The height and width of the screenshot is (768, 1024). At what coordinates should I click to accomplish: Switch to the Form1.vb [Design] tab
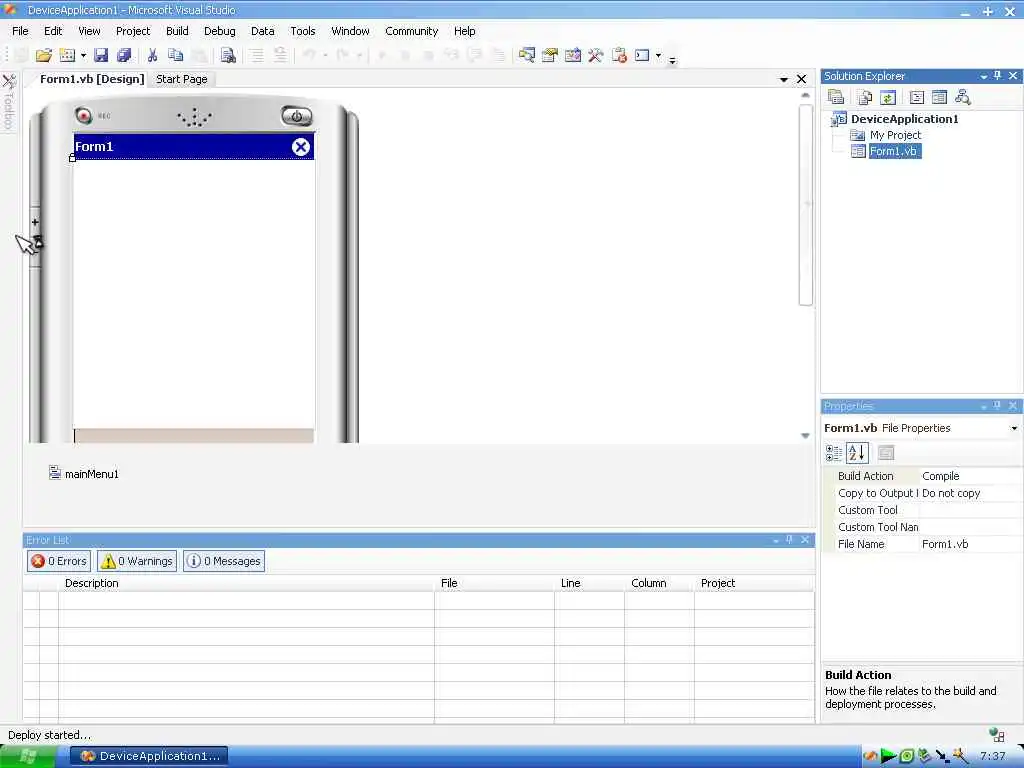tap(91, 79)
